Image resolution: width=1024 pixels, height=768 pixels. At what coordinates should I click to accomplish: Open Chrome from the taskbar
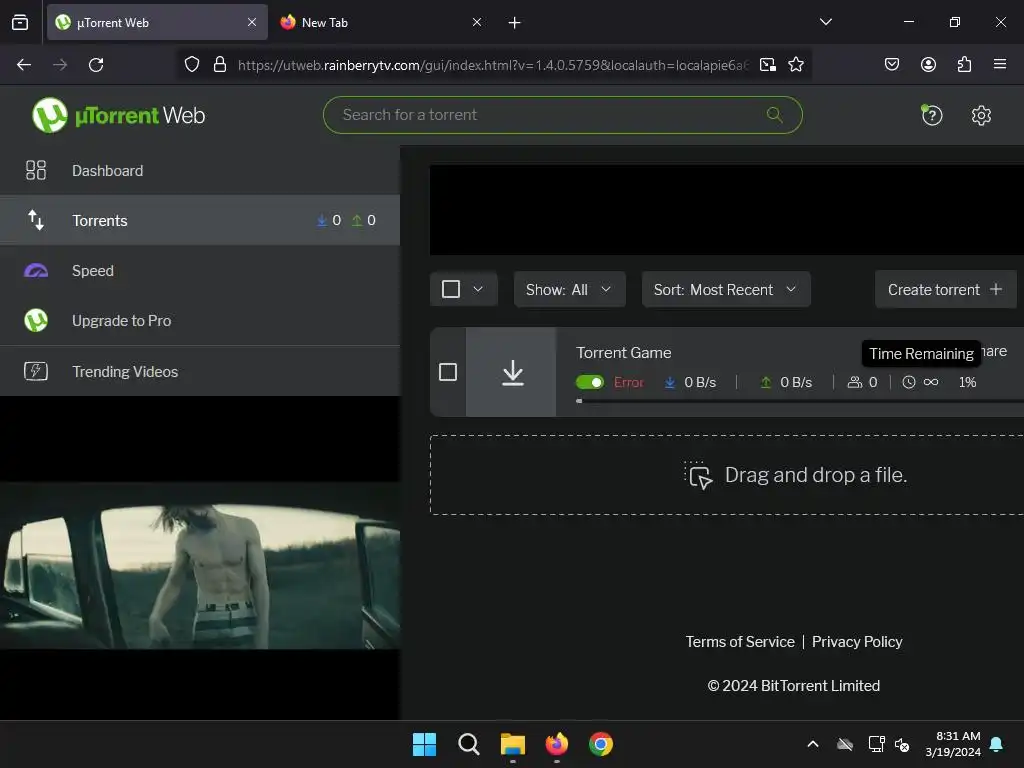click(x=601, y=744)
